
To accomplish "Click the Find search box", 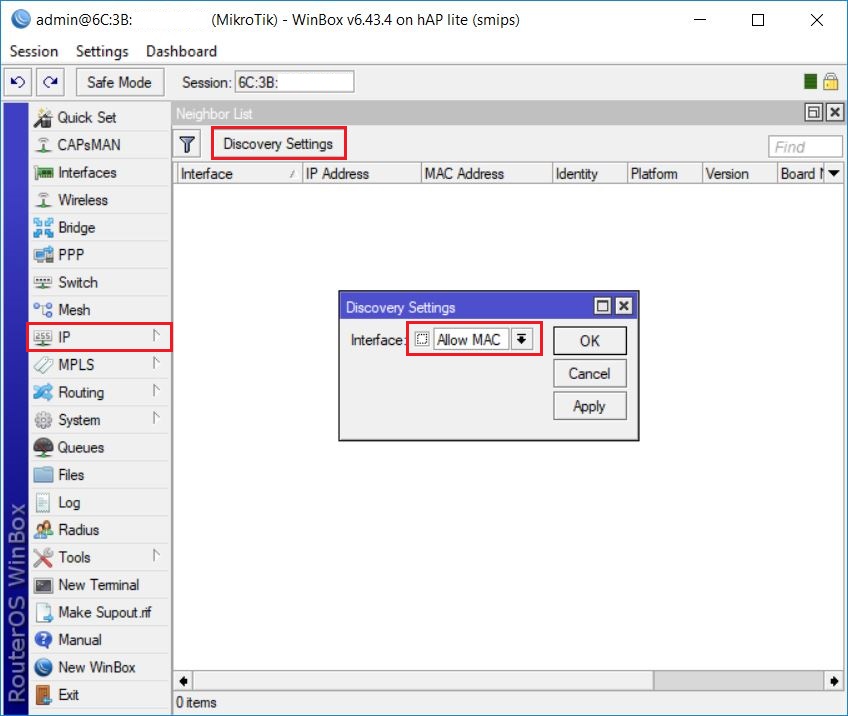I will point(805,147).
